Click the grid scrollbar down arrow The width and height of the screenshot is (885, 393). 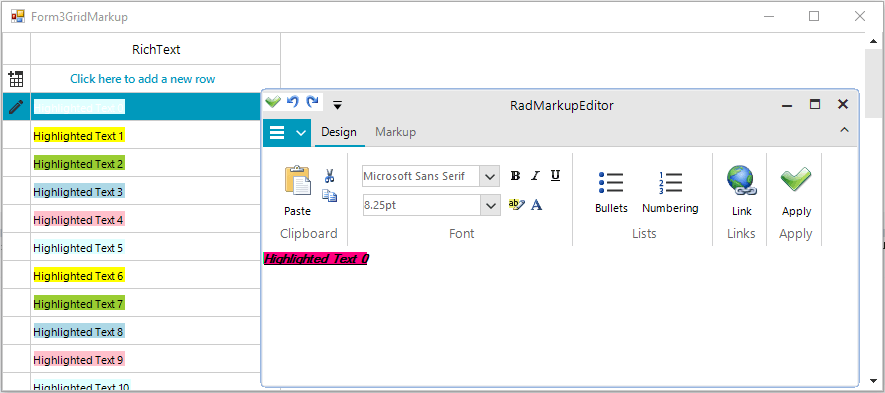coord(874,381)
